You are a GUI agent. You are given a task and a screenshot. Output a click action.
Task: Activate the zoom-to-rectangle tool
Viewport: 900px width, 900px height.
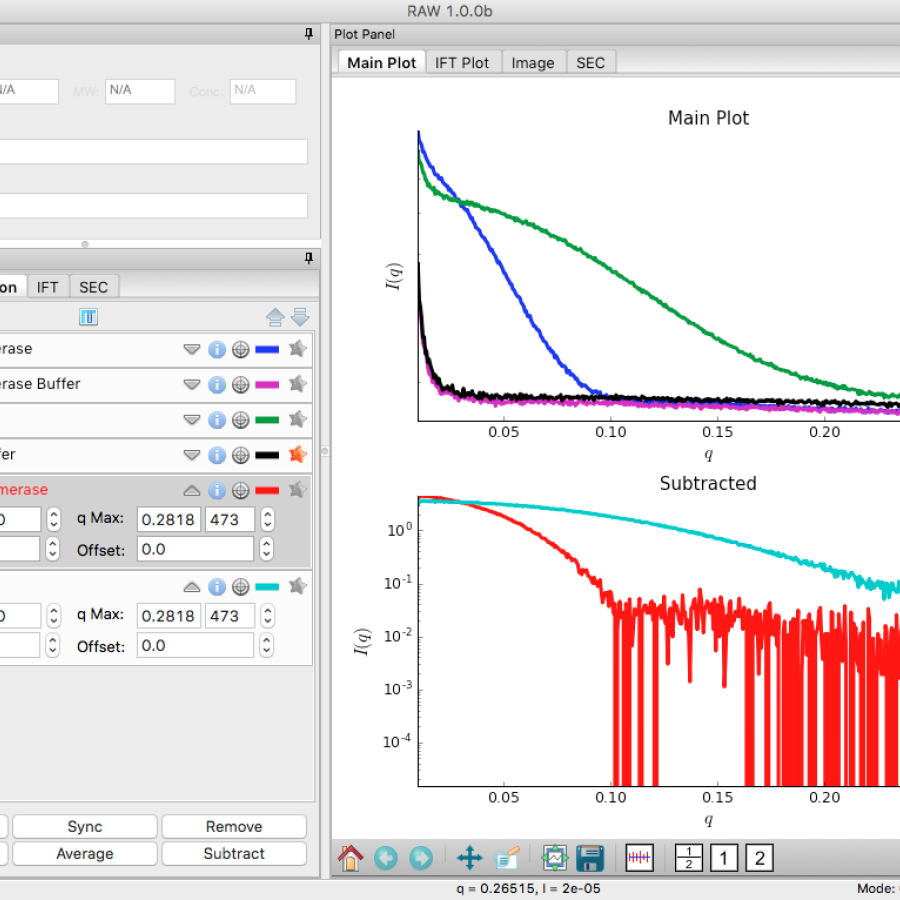point(506,859)
